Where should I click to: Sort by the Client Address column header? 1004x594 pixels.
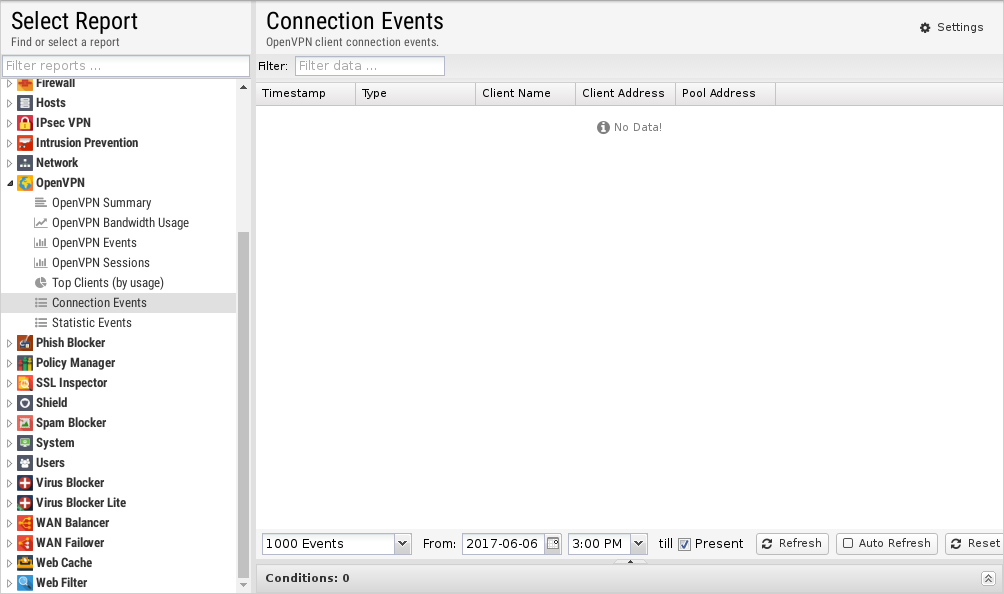(625, 93)
